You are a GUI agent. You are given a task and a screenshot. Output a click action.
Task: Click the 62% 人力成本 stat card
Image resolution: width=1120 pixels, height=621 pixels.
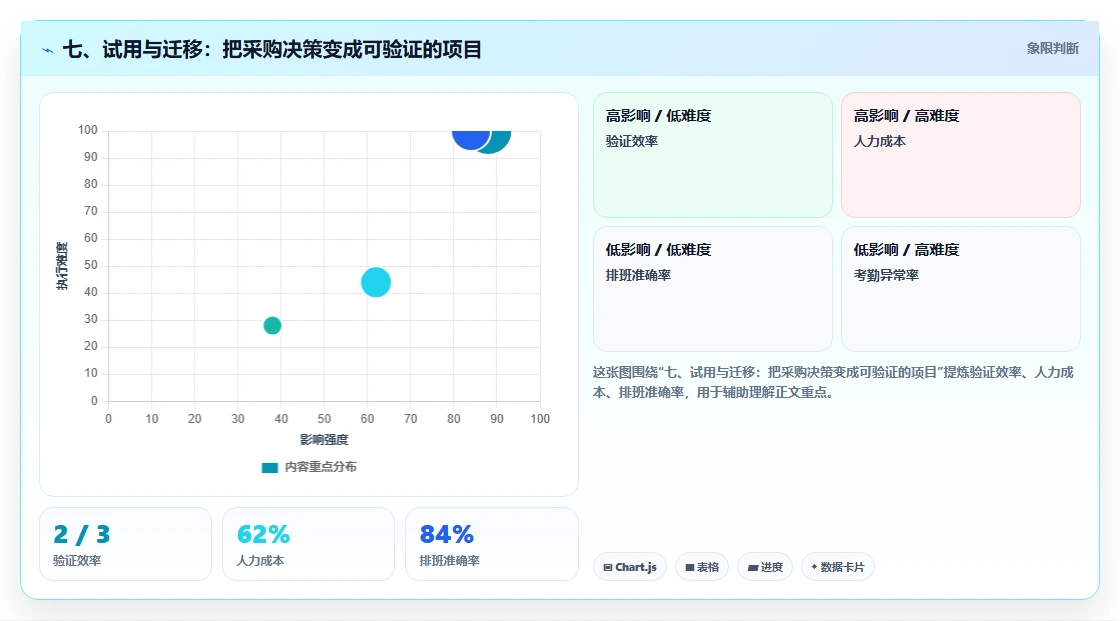[x=309, y=544]
